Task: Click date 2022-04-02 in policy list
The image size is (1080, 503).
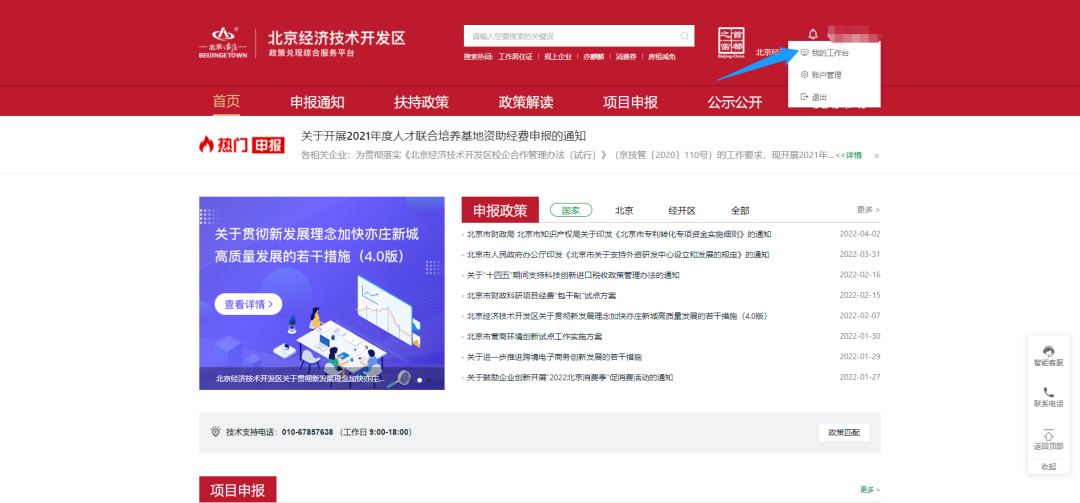Action: click(860, 234)
